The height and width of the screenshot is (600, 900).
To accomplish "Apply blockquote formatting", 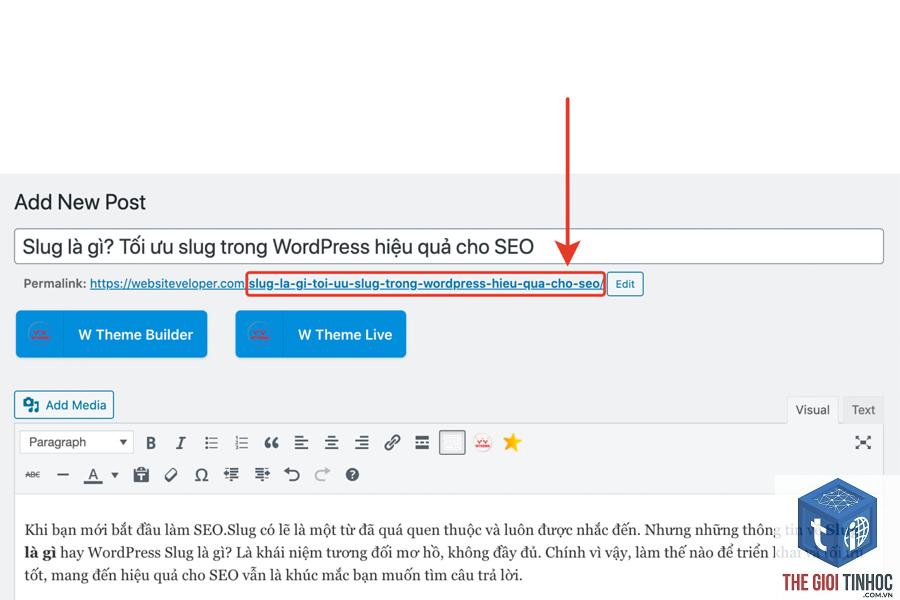I will (x=271, y=443).
